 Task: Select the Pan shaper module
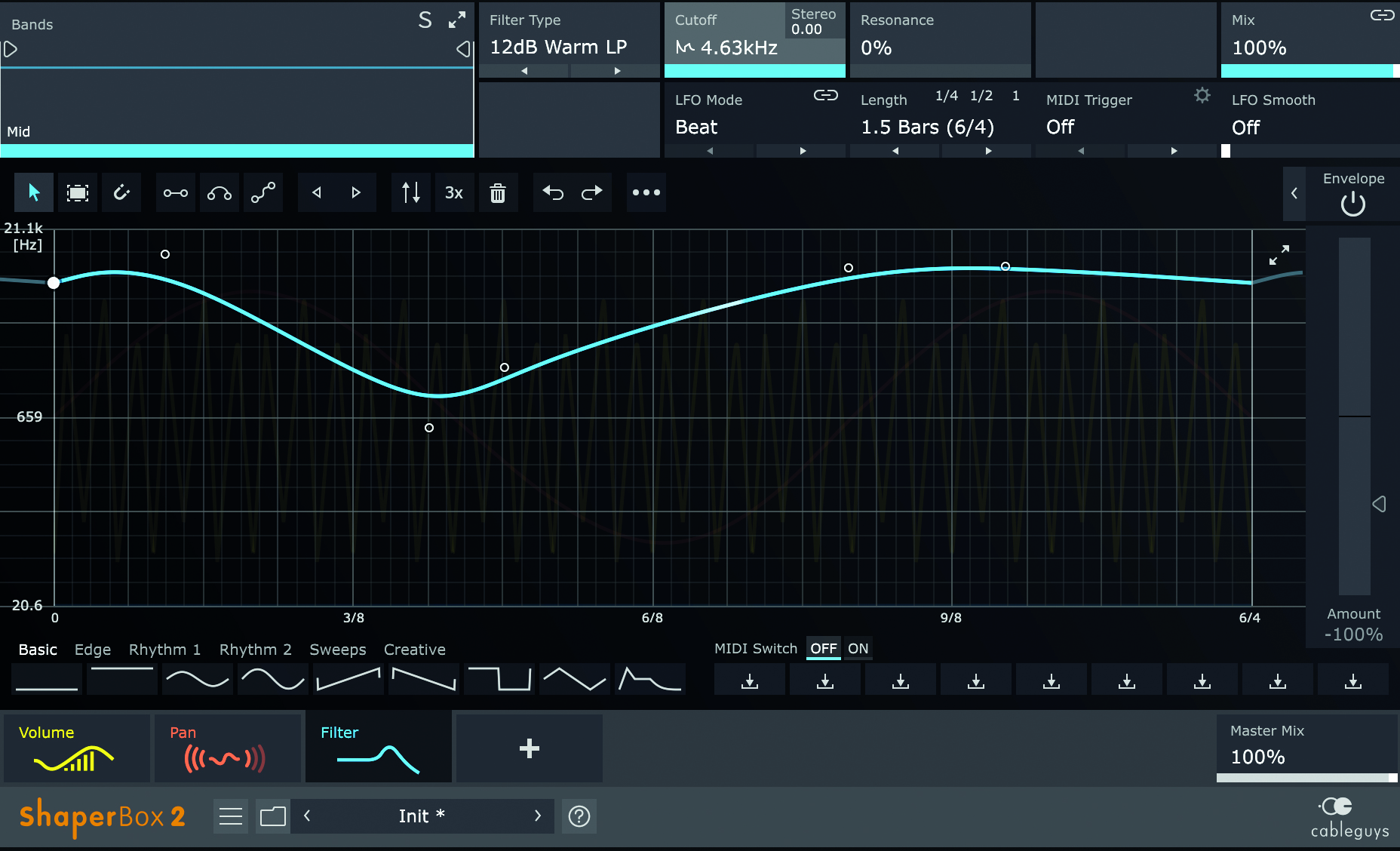(x=228, y=748)
